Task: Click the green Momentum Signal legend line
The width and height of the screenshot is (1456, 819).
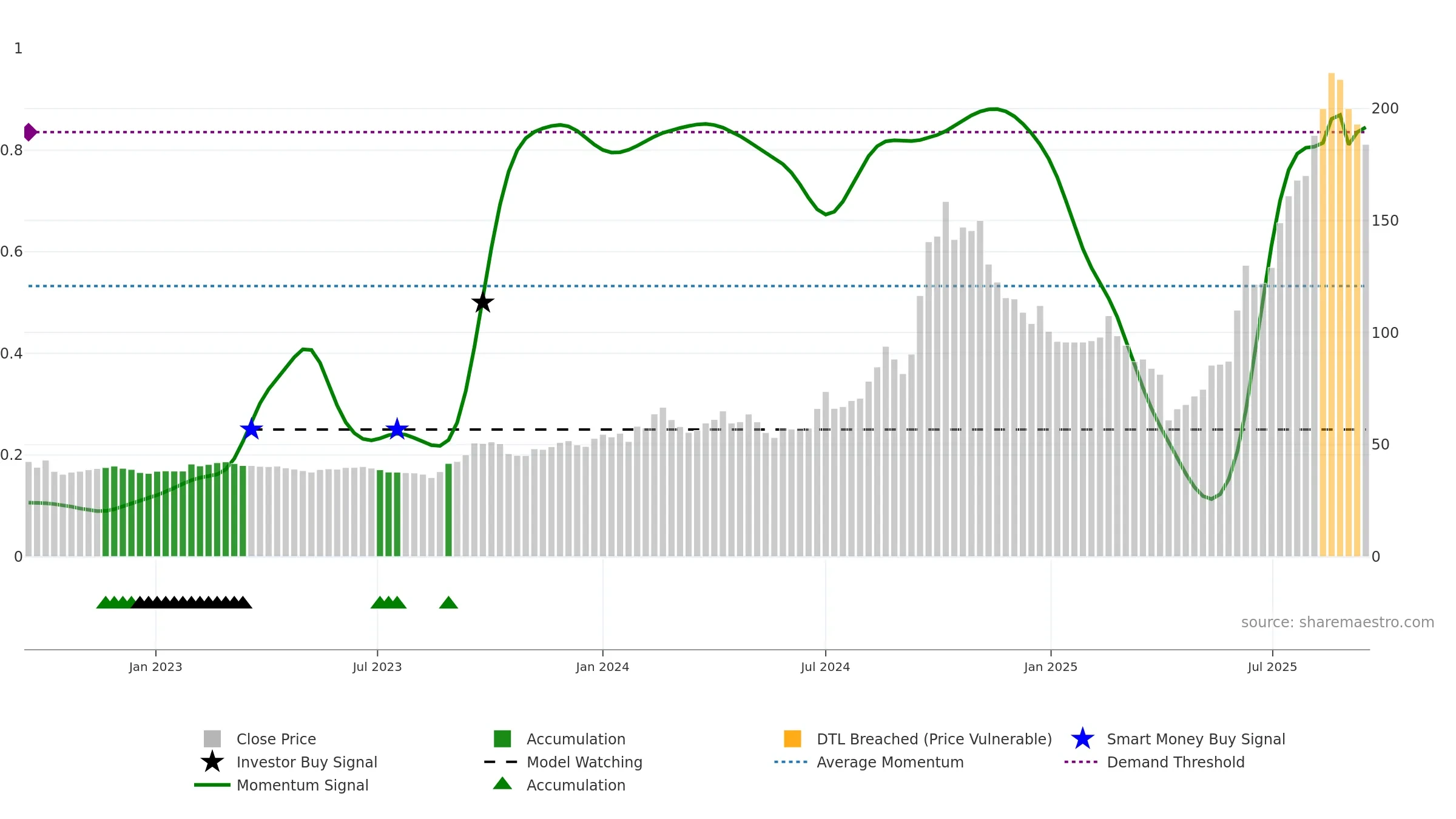Action: [x=212, y=785]
